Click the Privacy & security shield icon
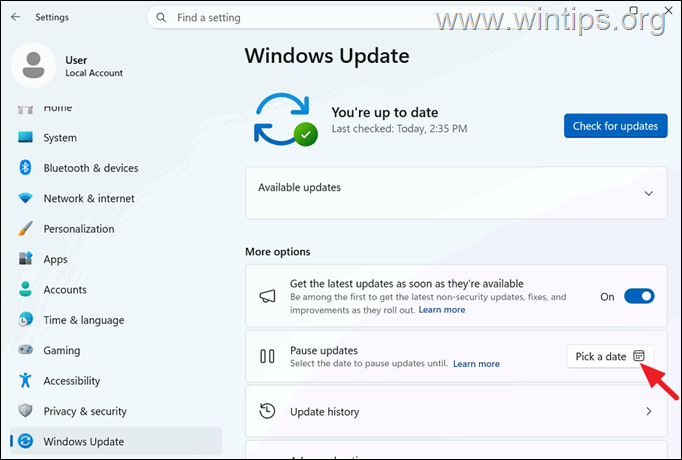The image size is (682, 460). click(25, 410)
